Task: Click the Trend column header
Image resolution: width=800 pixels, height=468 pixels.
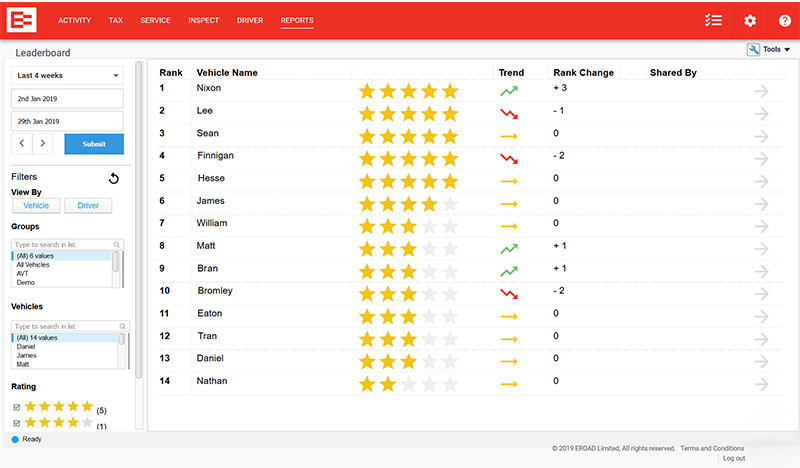Action: [511, 72]
